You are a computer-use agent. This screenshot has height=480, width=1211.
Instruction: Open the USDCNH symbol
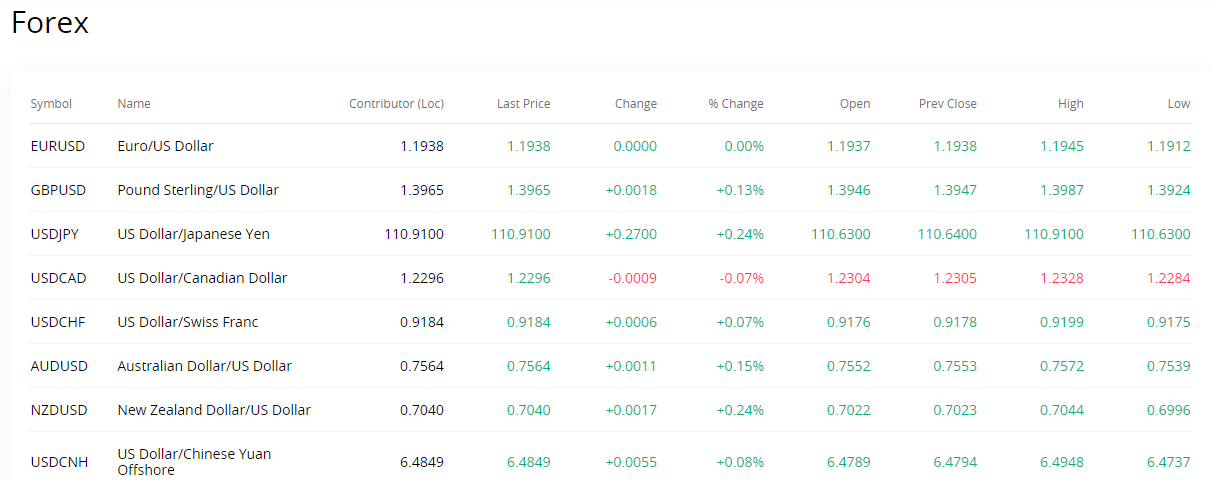coord(58,462)
